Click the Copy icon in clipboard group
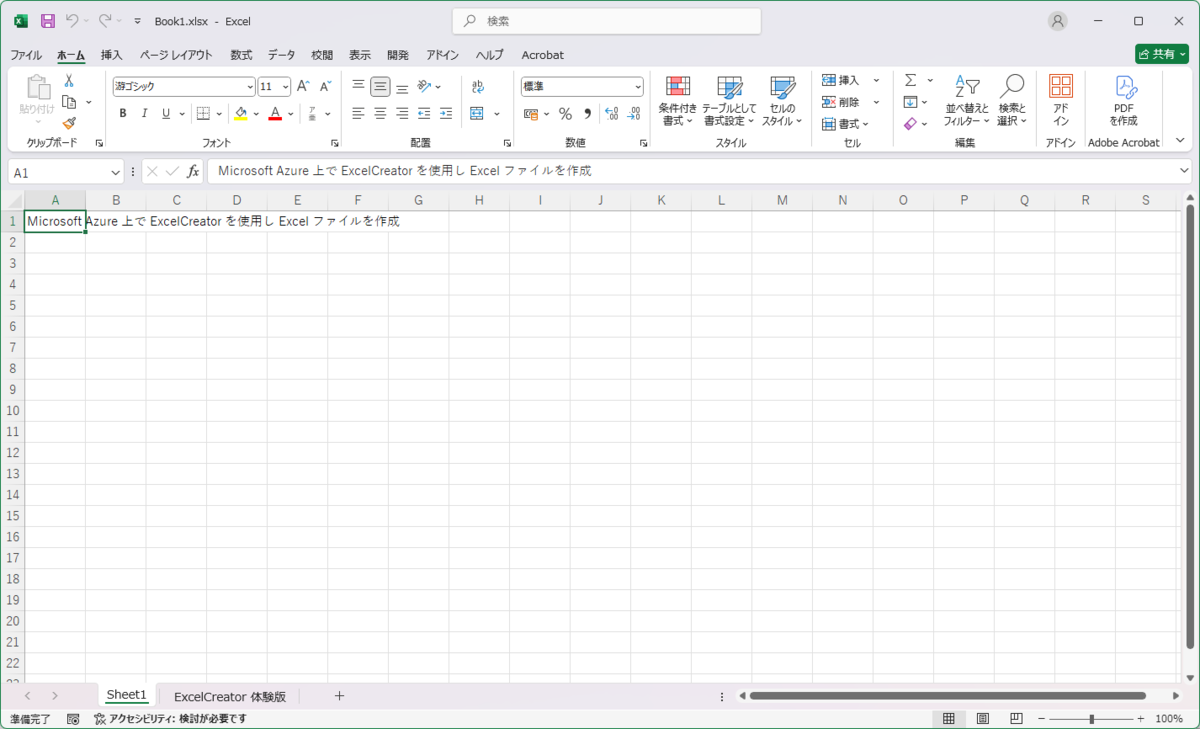 (69, 102)
